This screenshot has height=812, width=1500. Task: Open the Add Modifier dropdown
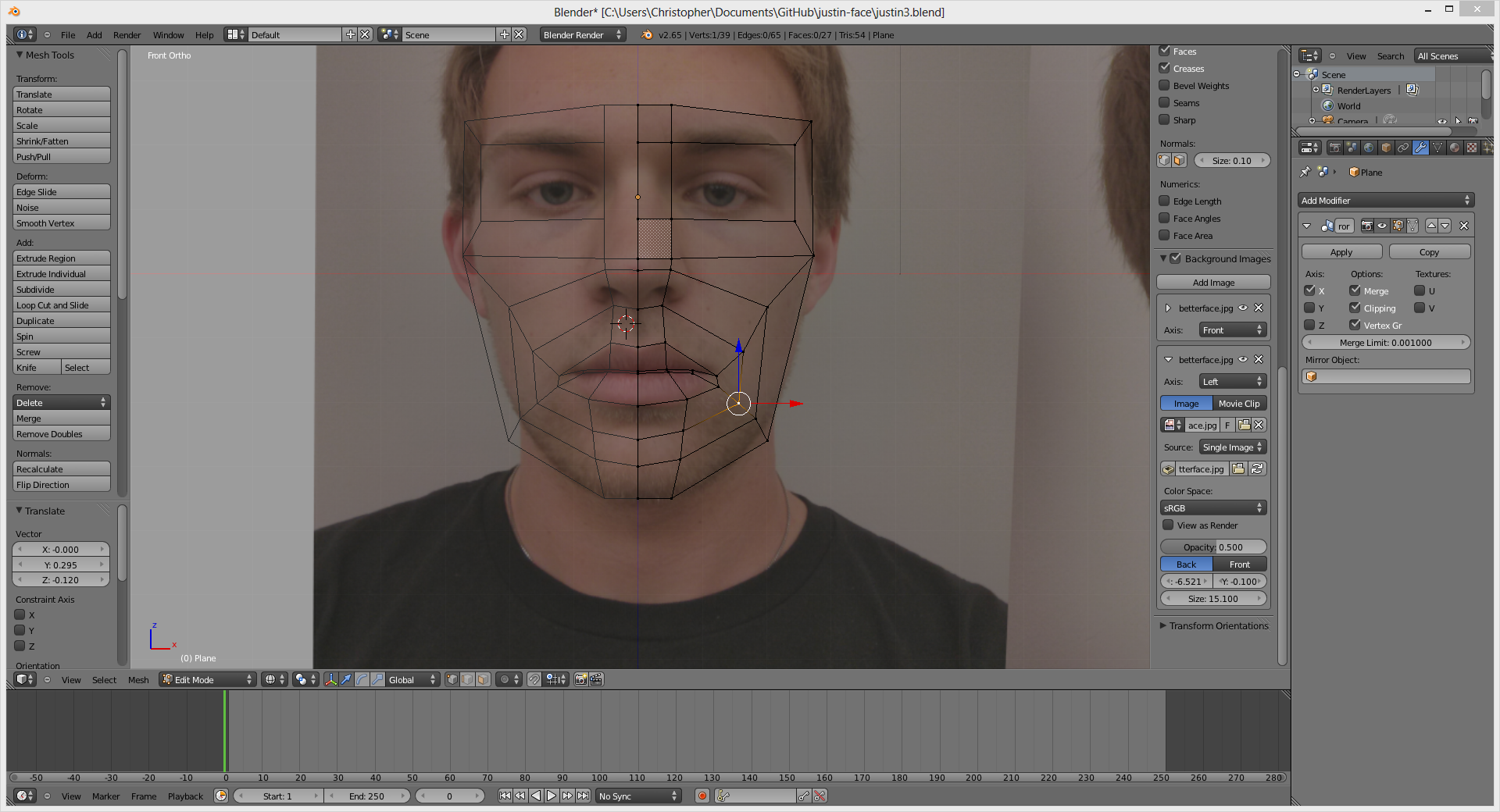tap(1386, 201)
